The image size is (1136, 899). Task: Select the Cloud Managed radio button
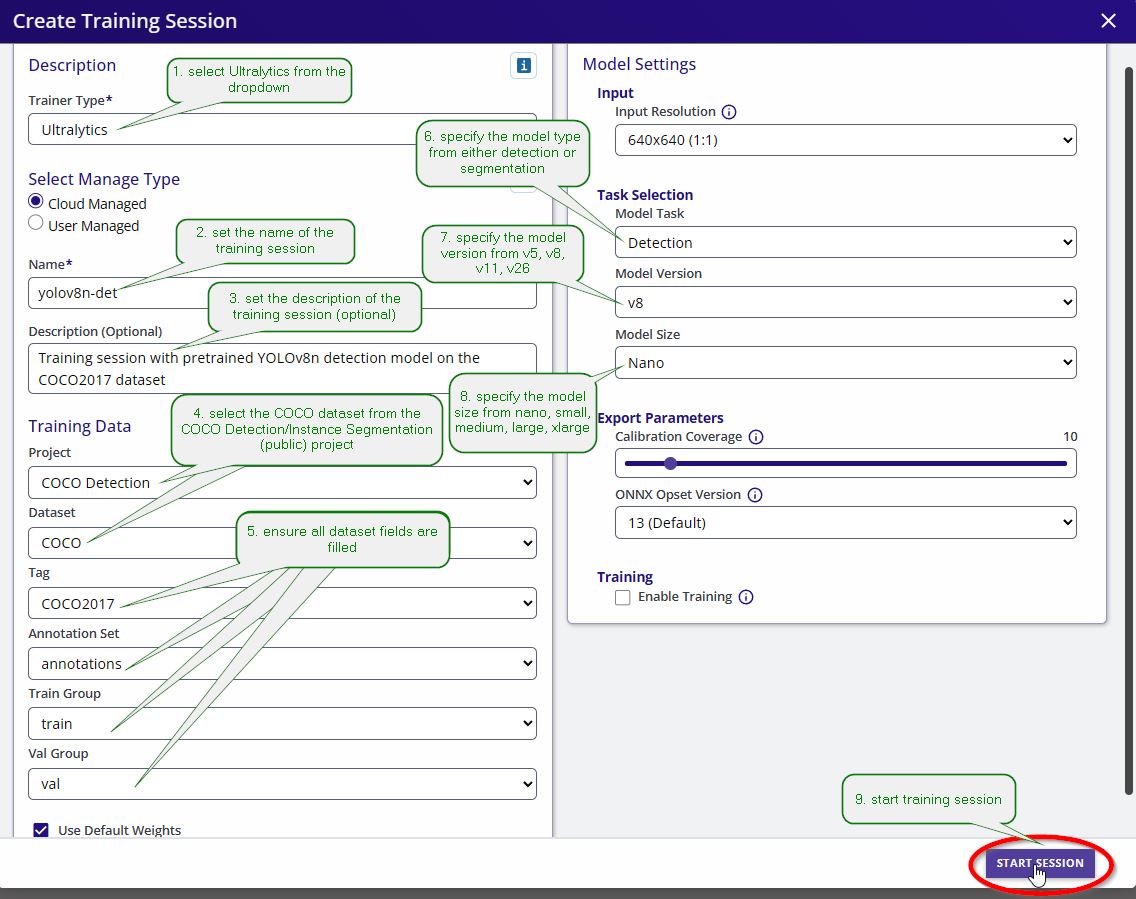click(x=36, y=201)
